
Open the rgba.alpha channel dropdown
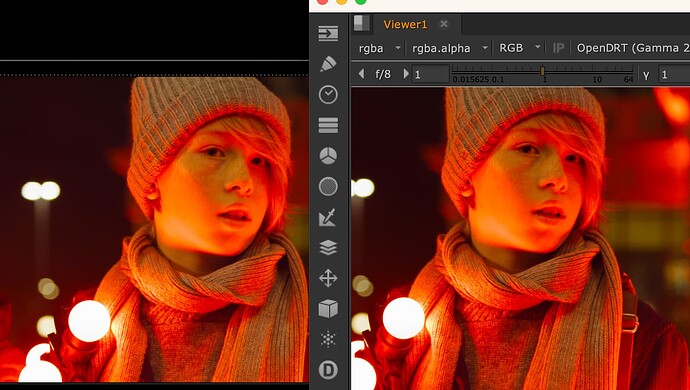(449, 48)
